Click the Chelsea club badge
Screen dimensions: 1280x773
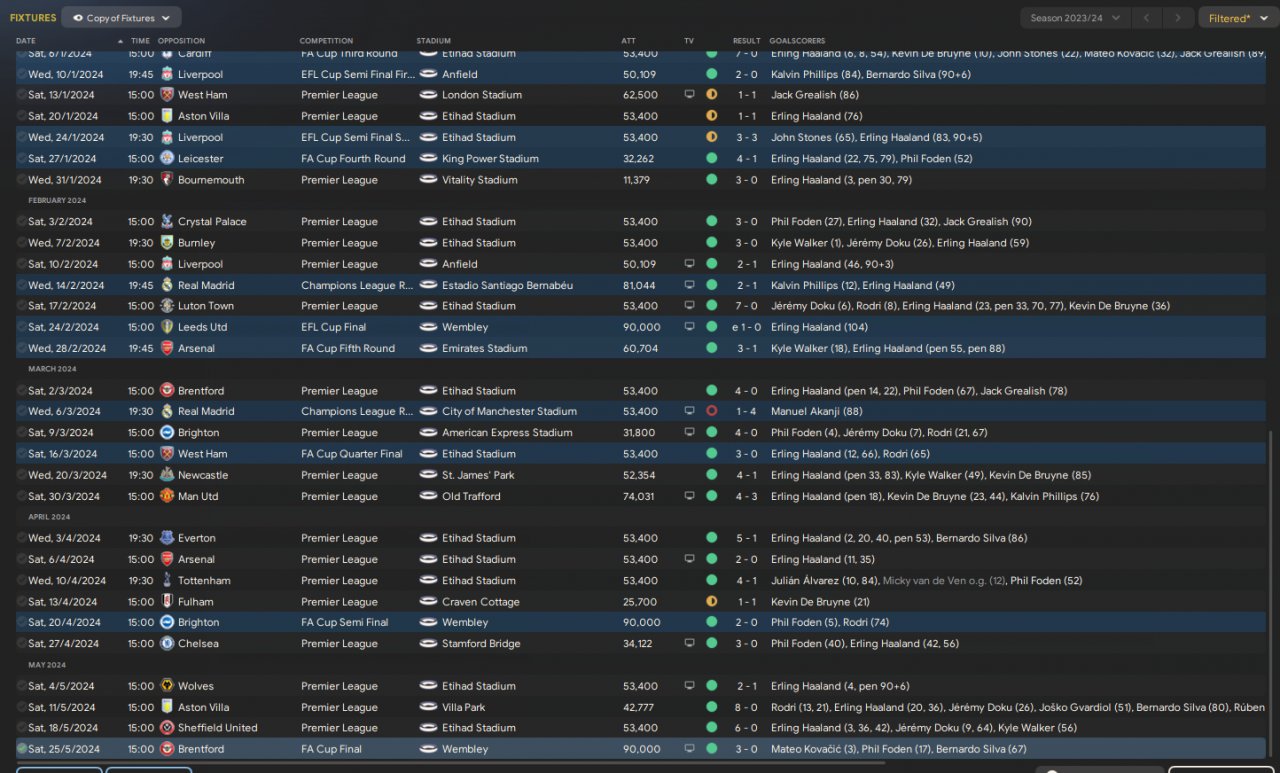pyautogui.click(x=167, y=644)
